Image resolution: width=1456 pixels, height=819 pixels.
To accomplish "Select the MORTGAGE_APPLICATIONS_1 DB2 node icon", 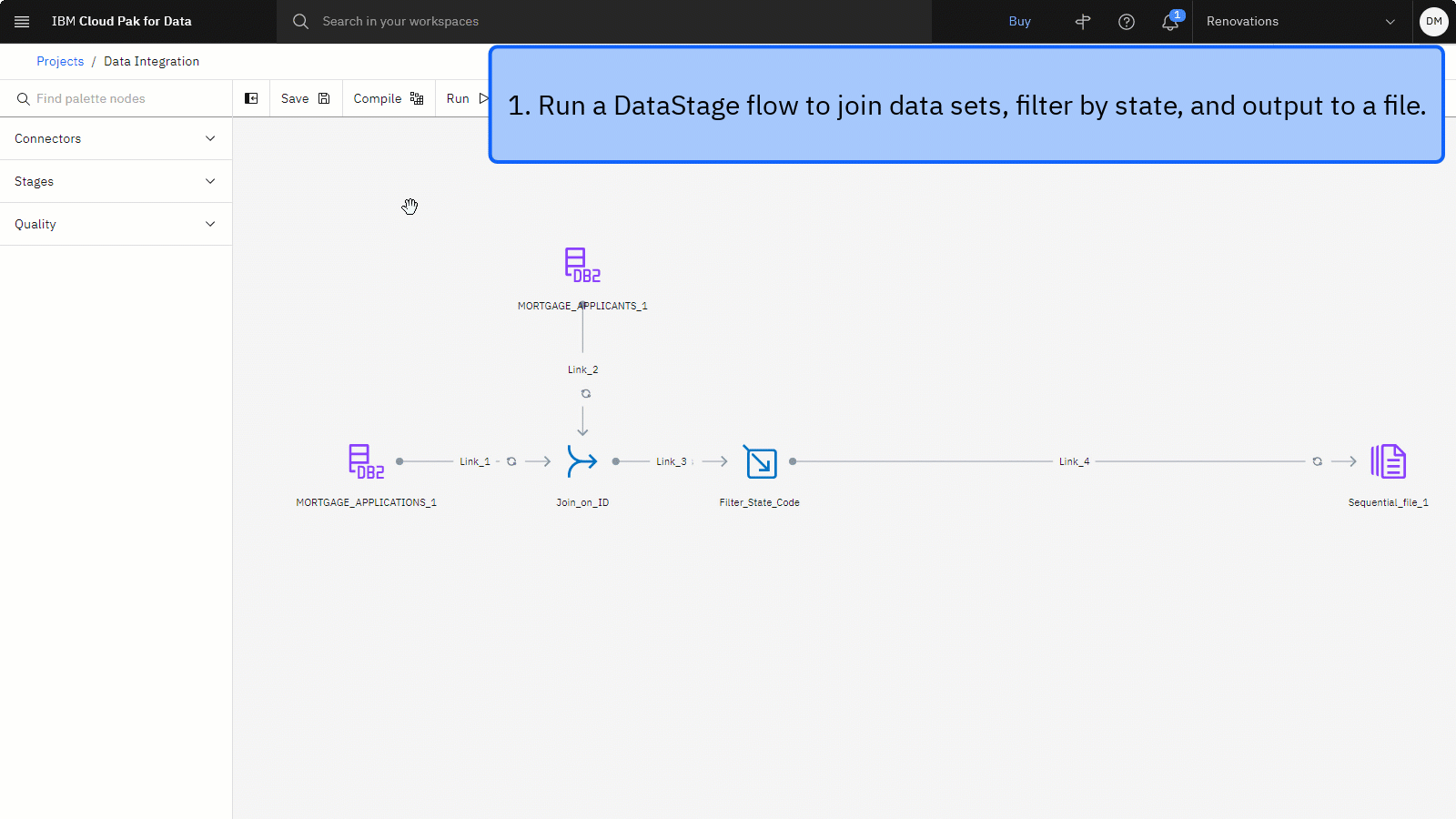I will pos(366,461).
